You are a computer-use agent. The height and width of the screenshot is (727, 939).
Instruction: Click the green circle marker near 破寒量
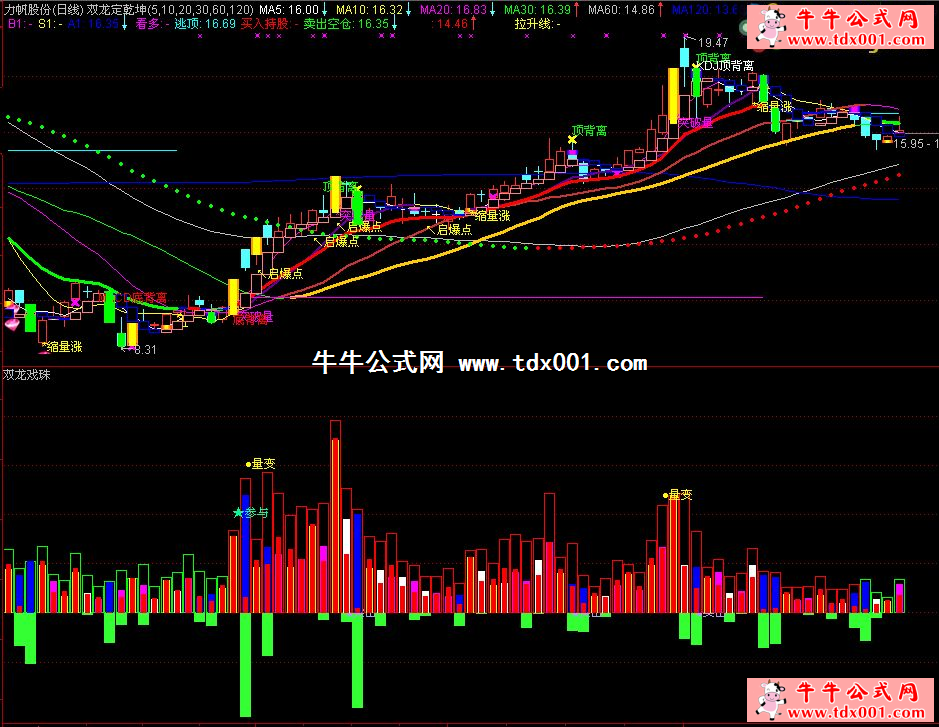211,318
